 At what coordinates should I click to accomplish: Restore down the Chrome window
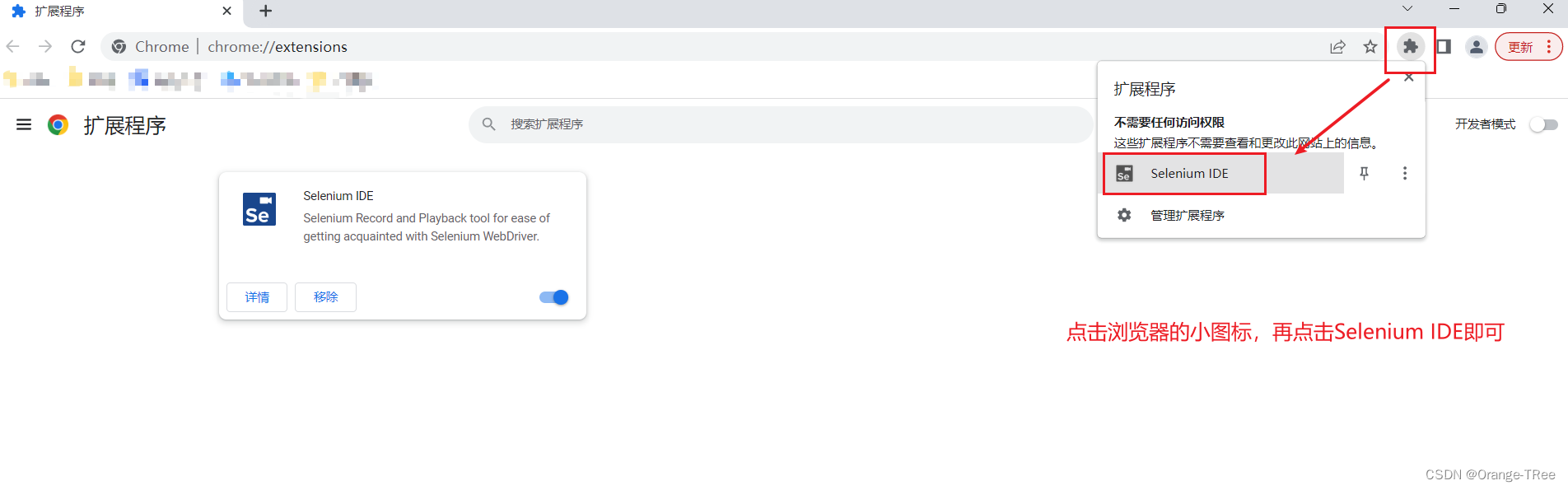tap(1501, 9)
